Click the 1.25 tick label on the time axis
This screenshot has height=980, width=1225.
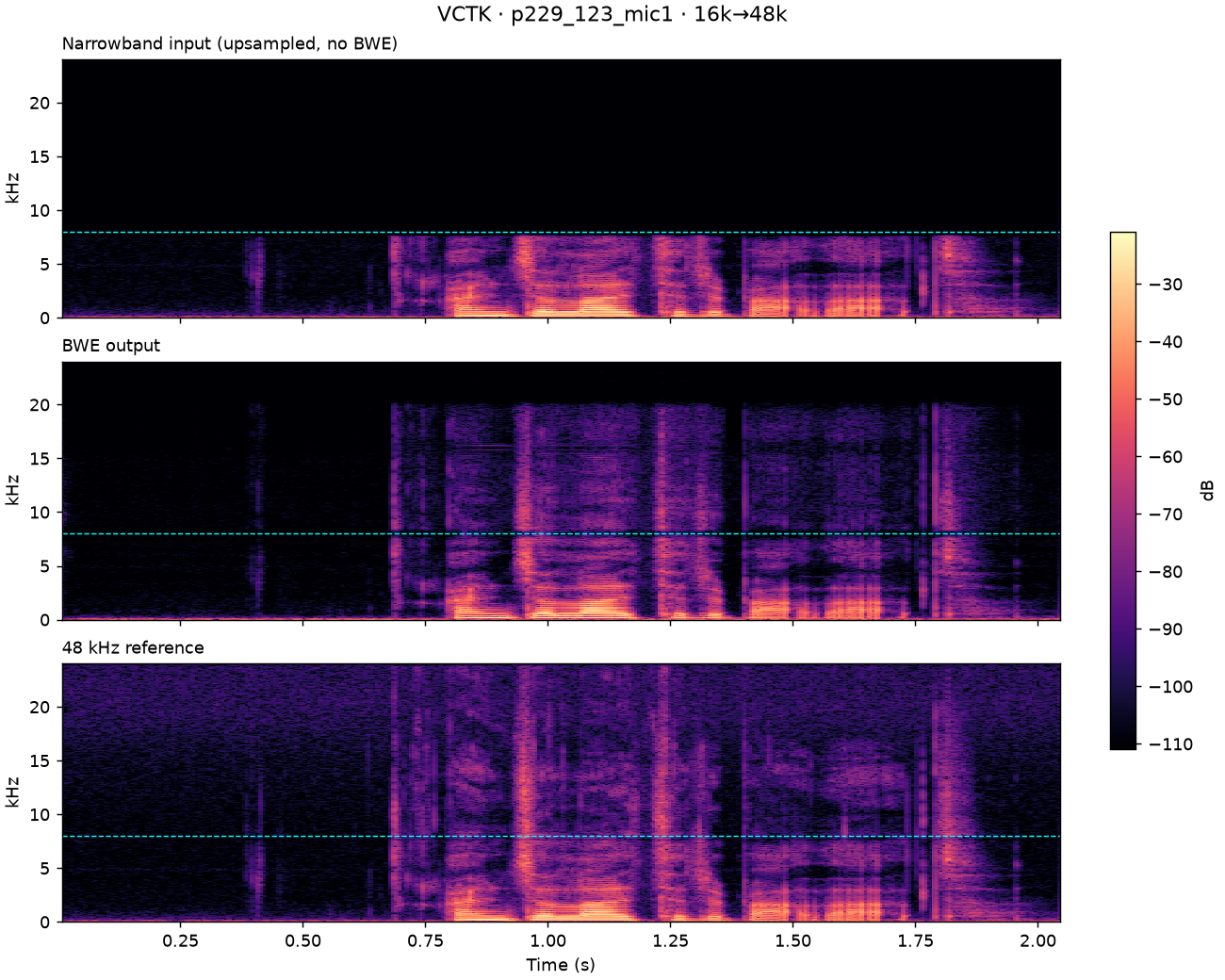tap(670, 940)
